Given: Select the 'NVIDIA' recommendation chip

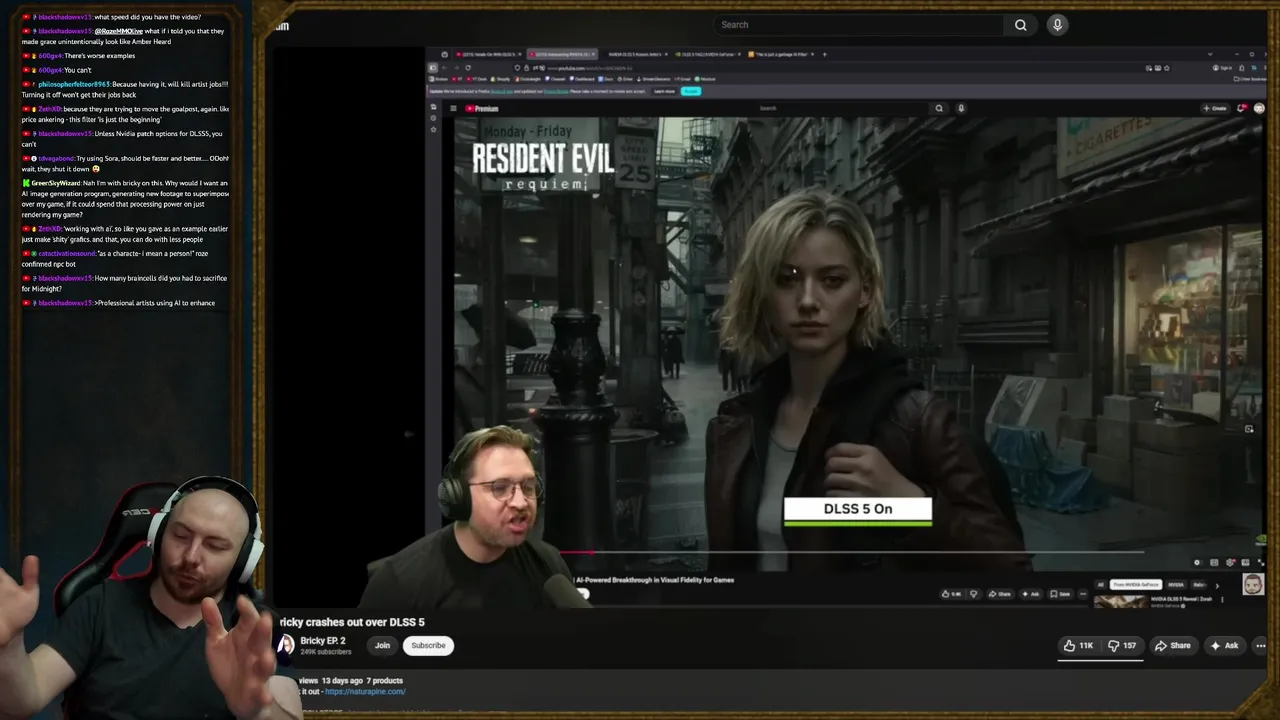Looking at the screenshot, I should click(x=1176, y=585).
